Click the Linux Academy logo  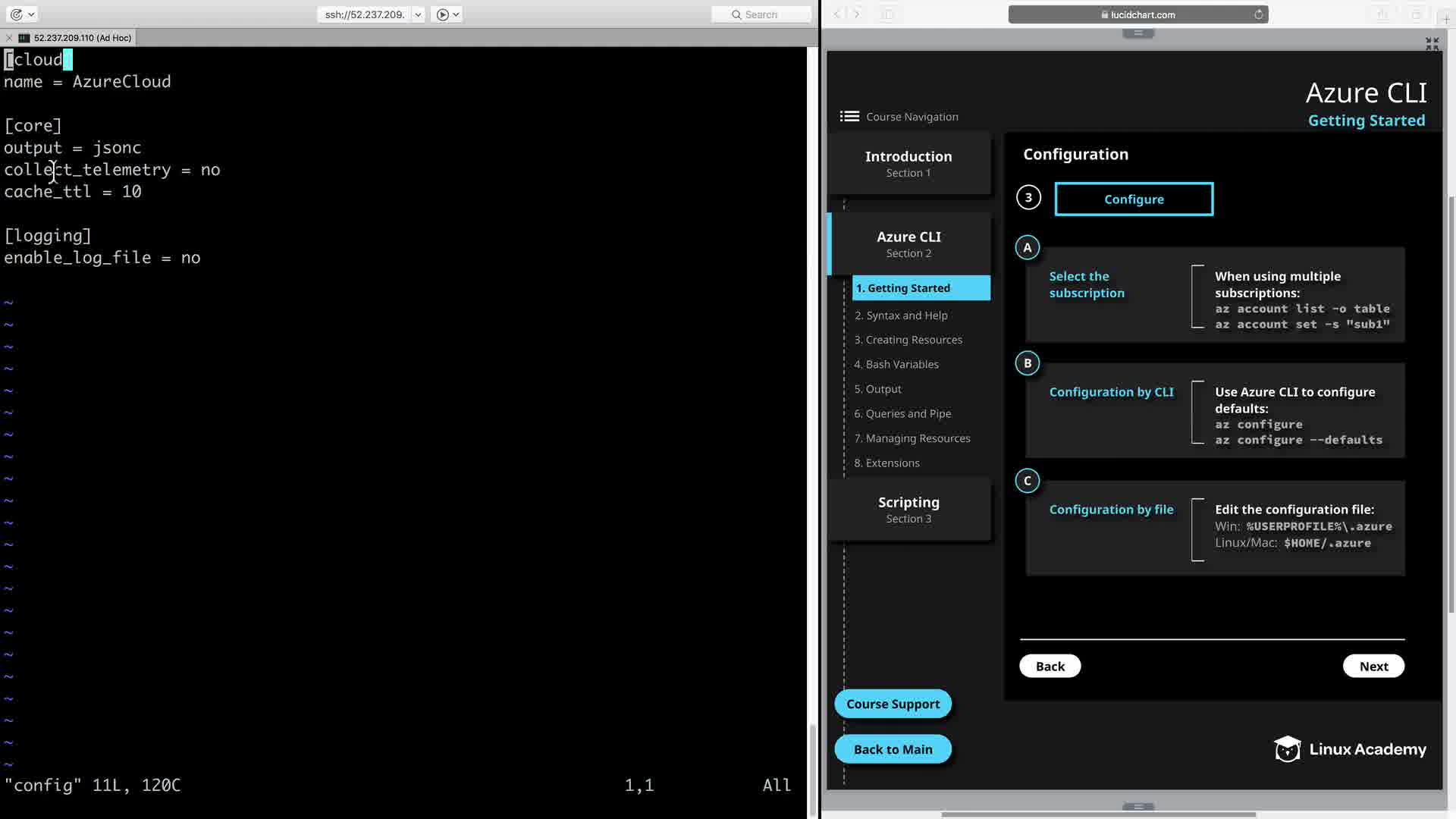pyautogui.click(x=1350, y=749)
